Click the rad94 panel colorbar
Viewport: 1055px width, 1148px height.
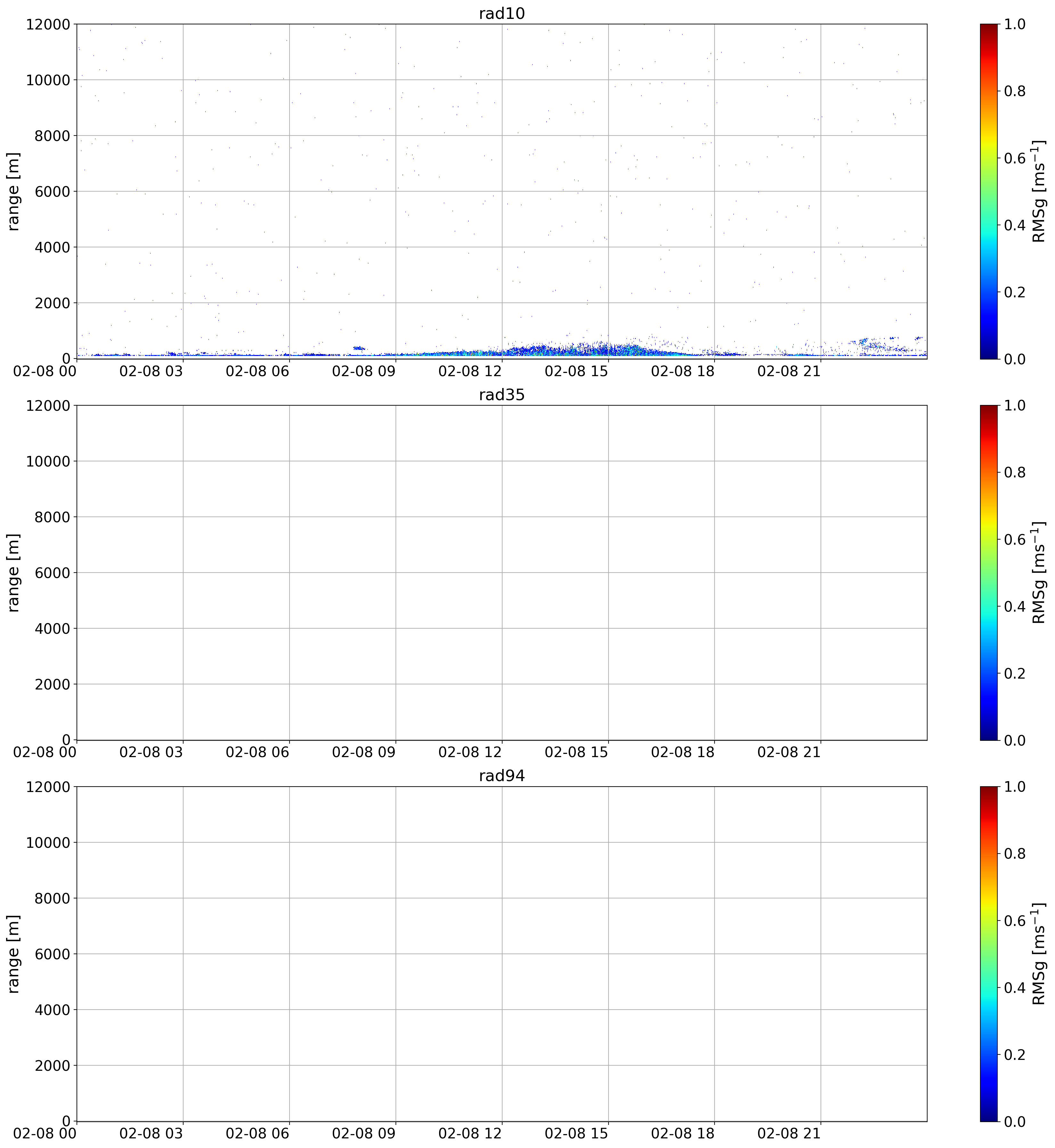coord(989,954)
